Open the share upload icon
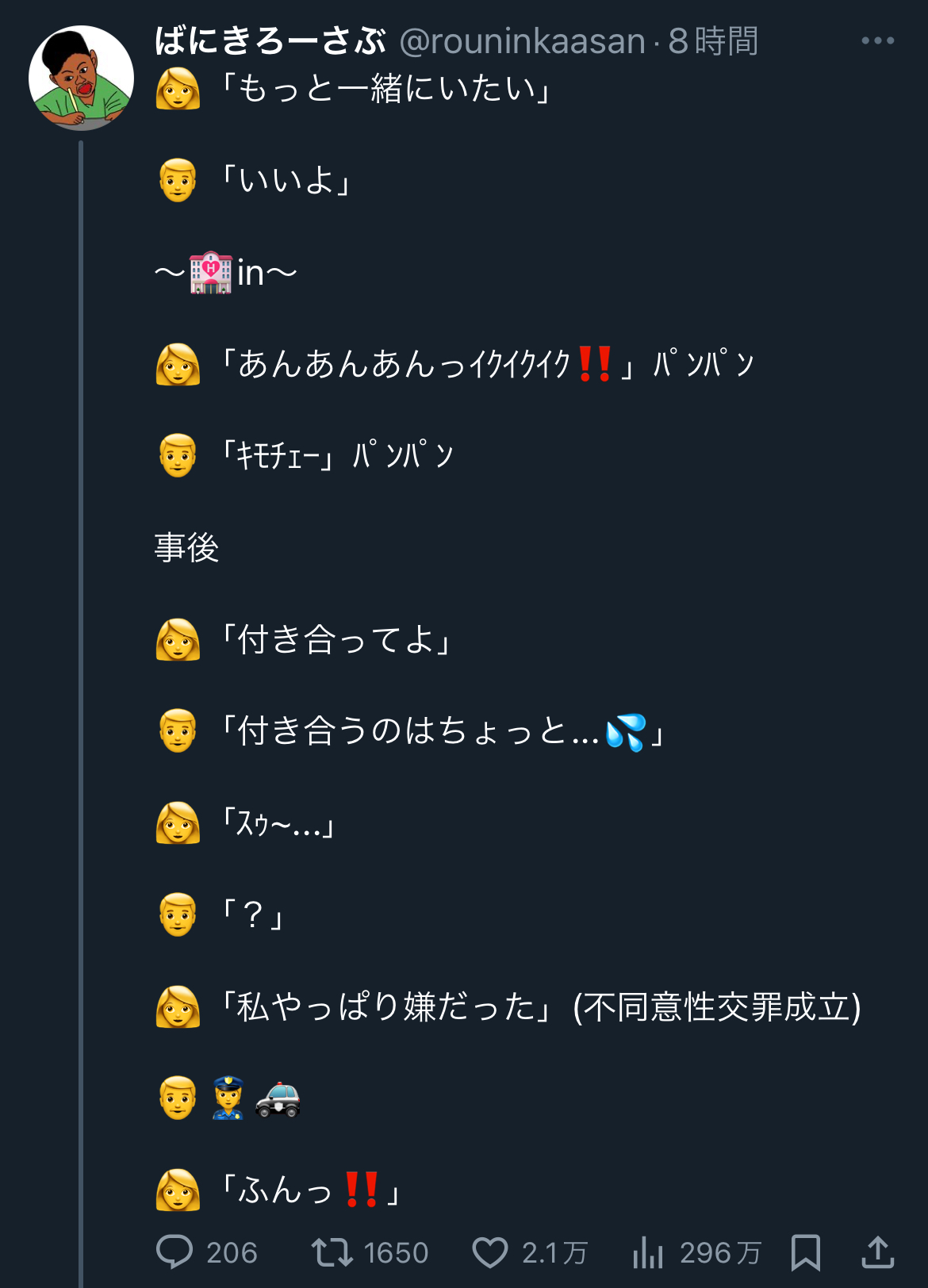 (878, 1252)
